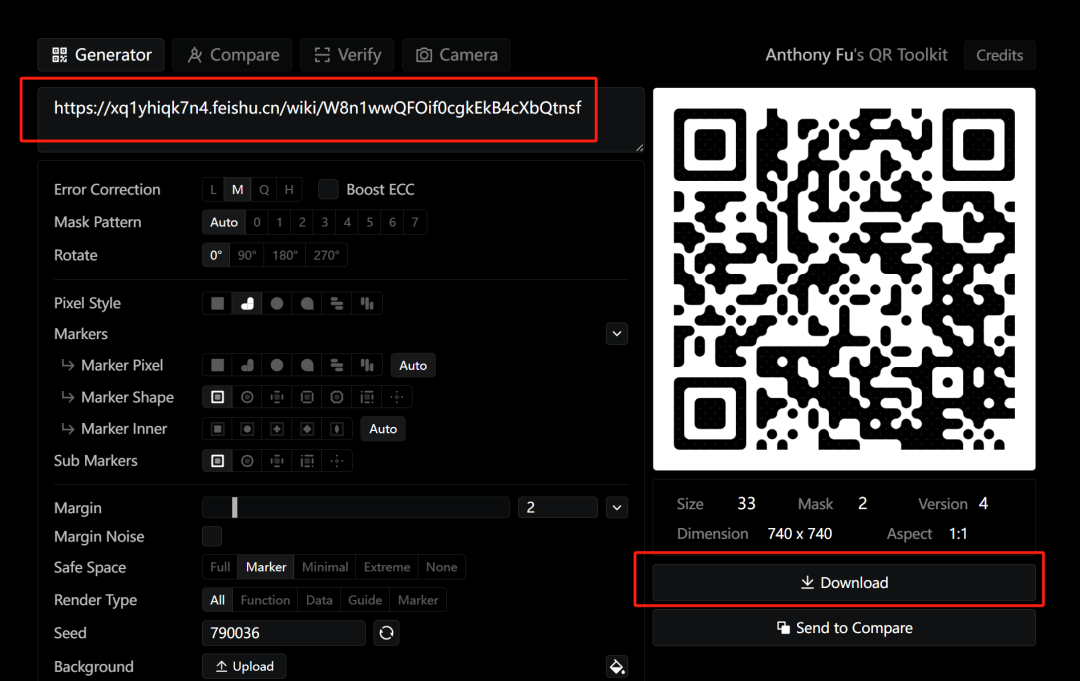Set Error Correction to H
Image resolution: width=1080 pixels, height=681 pixels.
point(289,189)
